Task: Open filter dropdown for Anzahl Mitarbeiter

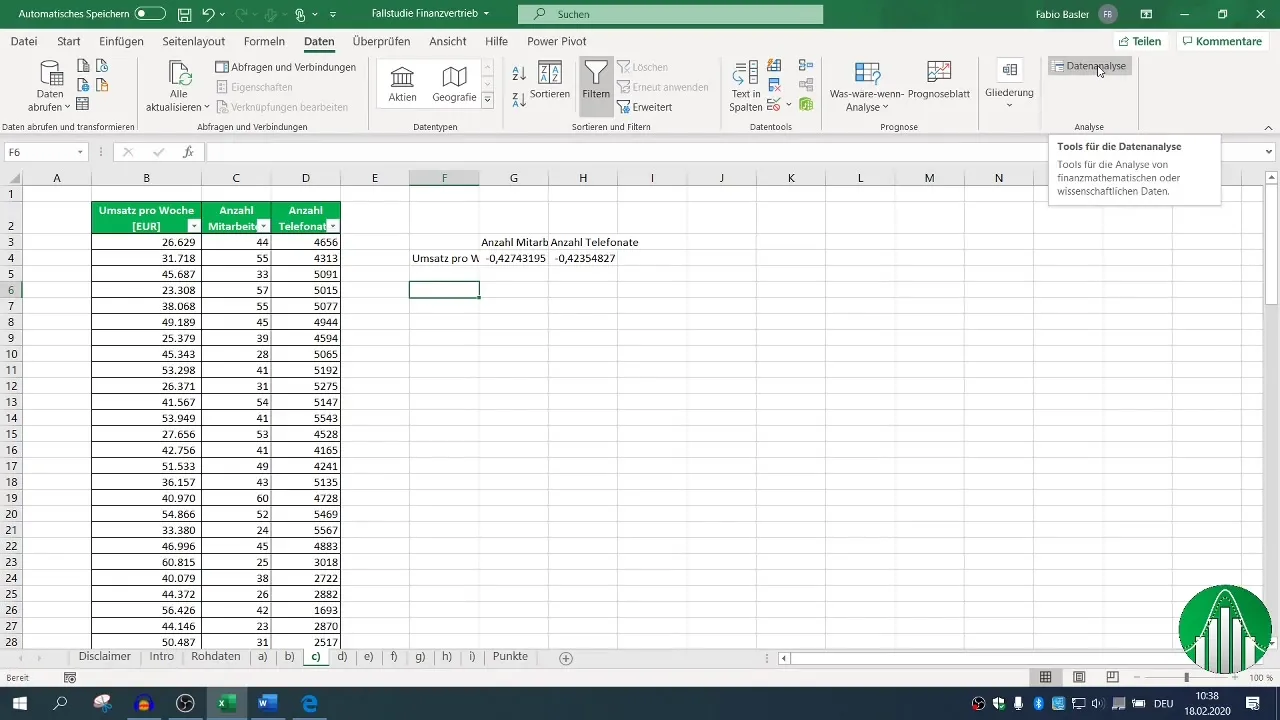Action: (263, 226)
